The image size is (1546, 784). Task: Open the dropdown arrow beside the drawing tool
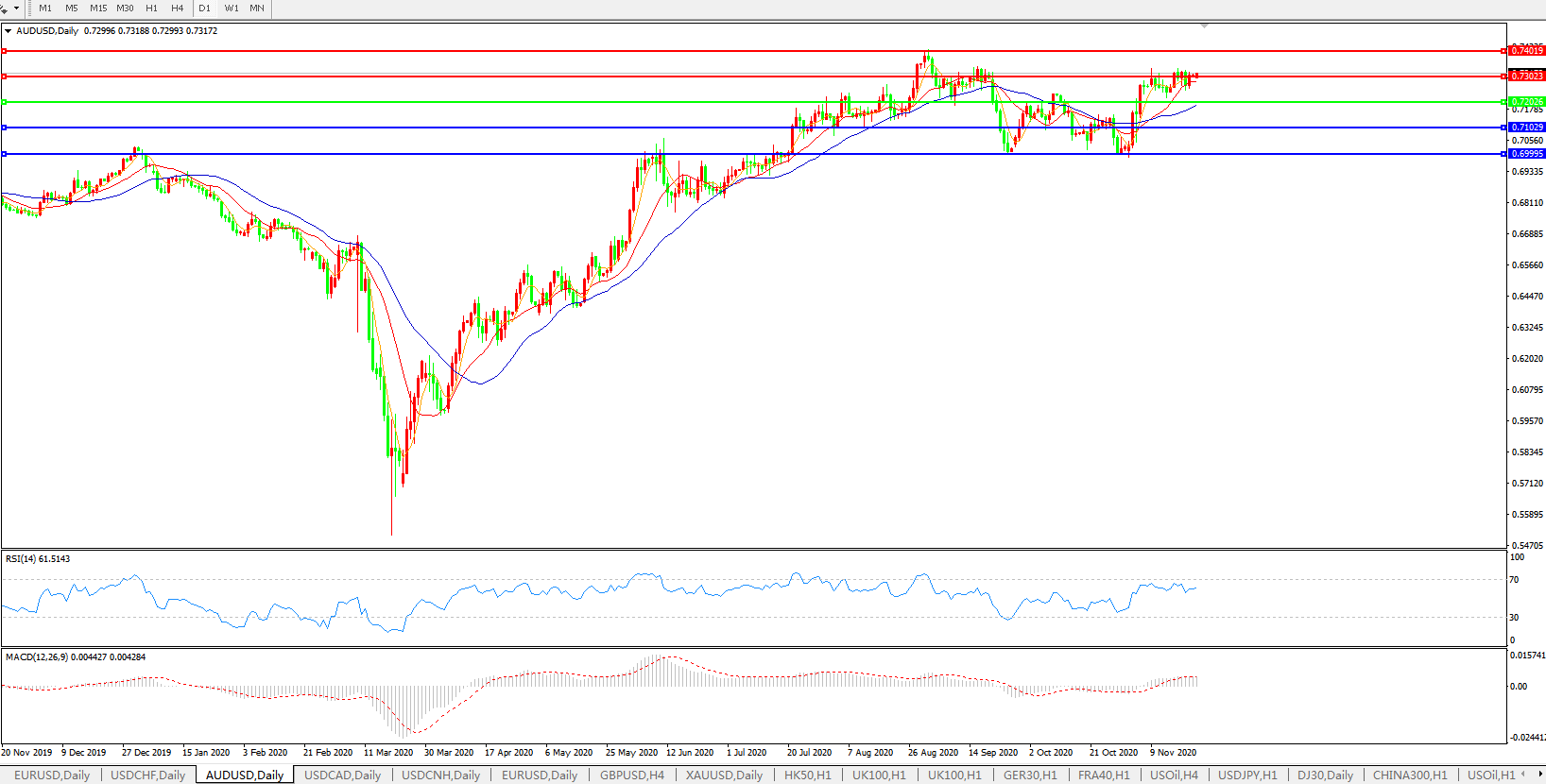click(17, 9)
